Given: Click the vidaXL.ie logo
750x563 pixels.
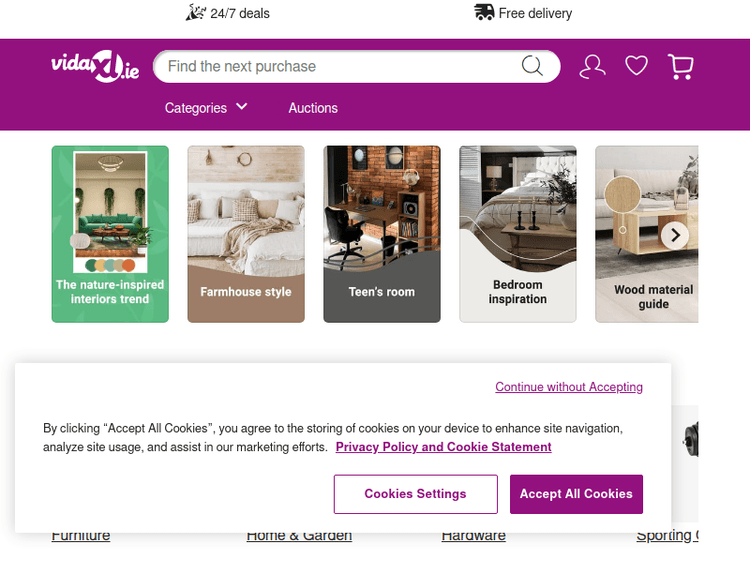Looking at the screenshot, I should 95,67.
